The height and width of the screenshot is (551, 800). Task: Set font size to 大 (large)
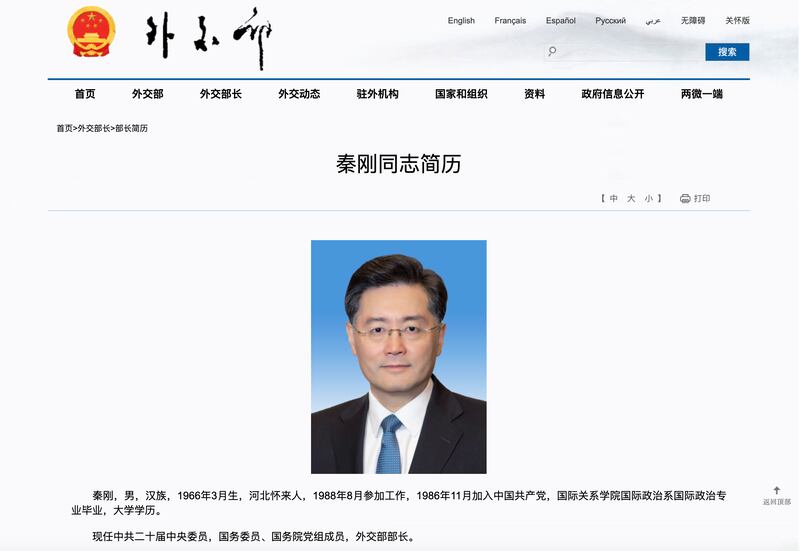pos(631,199)
